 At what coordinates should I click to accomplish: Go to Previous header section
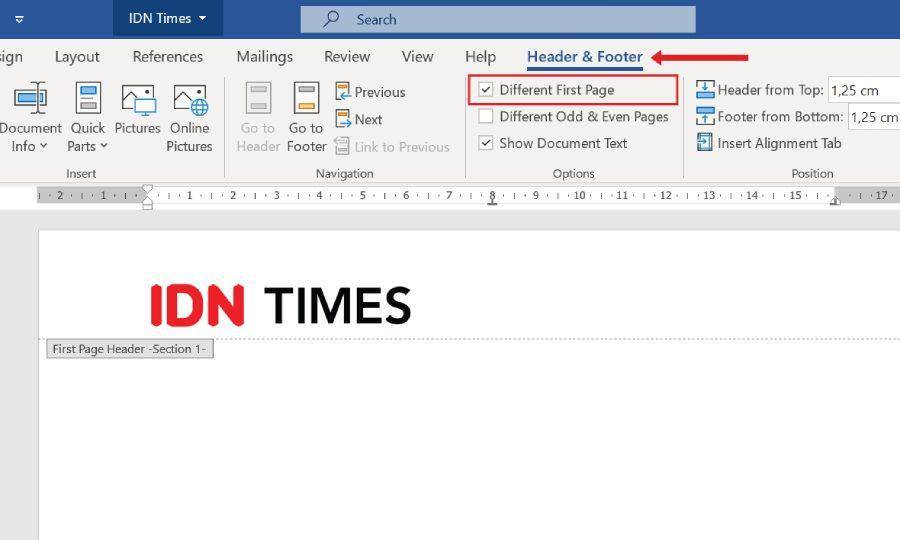pyautogui.click(x=370, y=92)
